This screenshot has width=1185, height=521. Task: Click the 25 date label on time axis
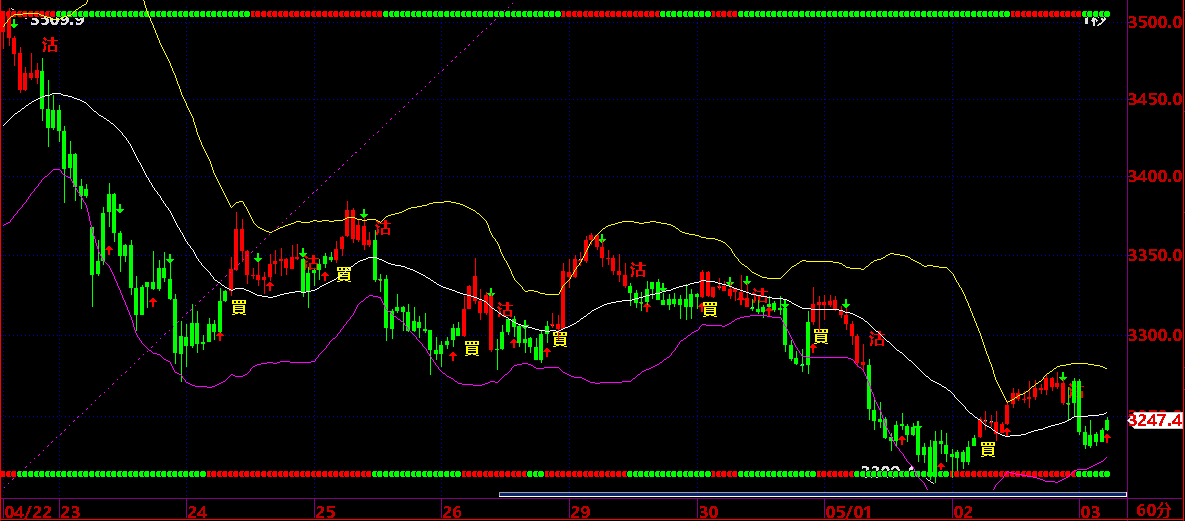point(326,513)
